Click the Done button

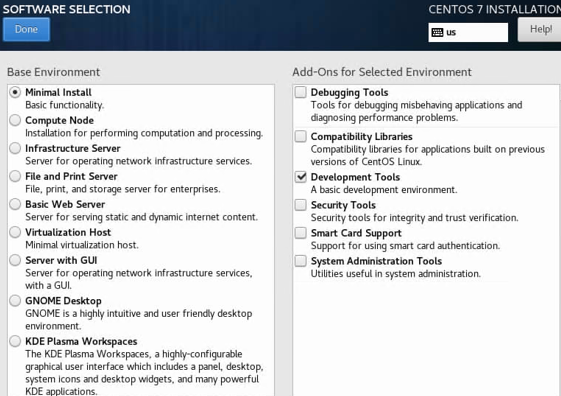click(x=26, y=29)
